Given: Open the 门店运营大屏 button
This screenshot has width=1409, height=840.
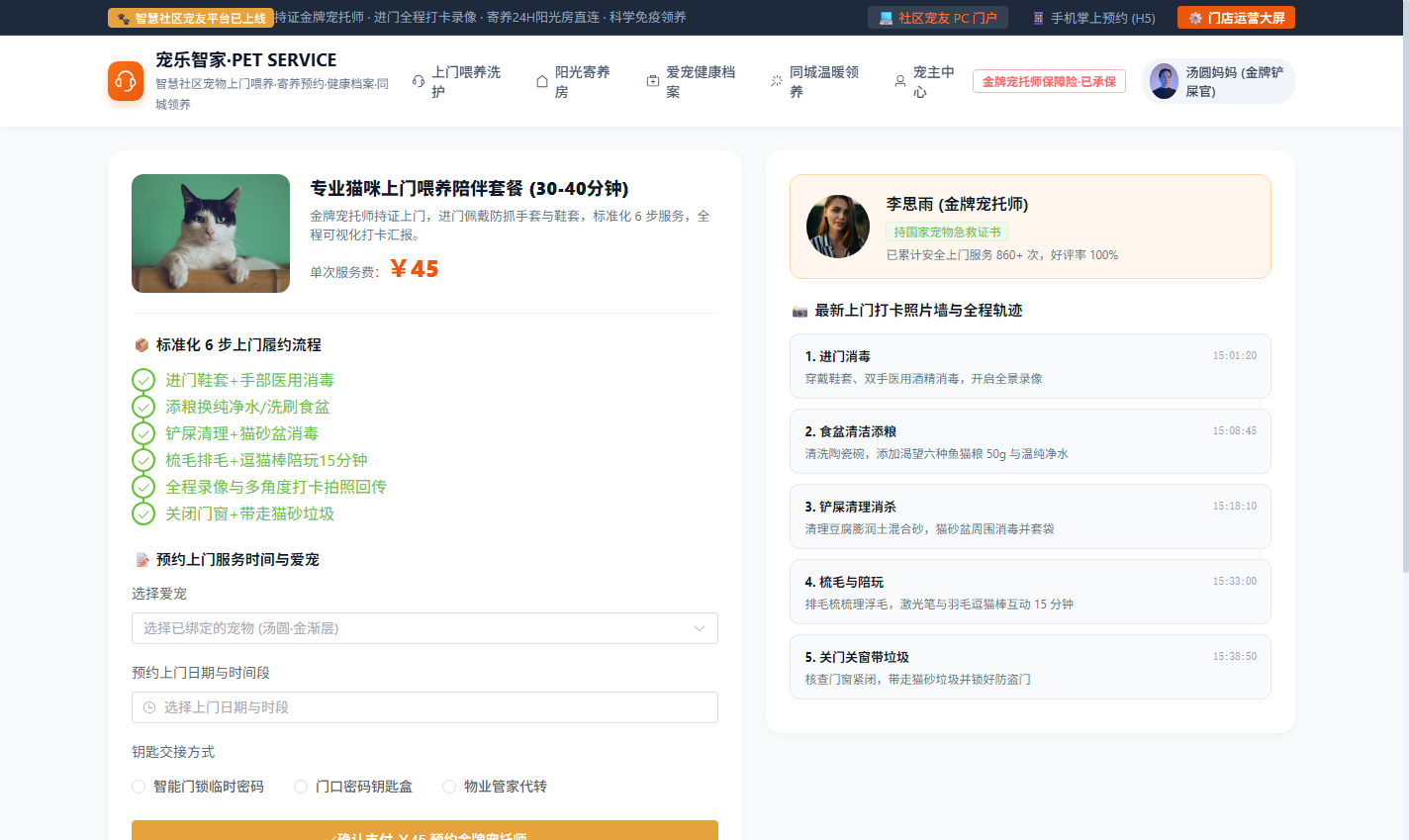Looking at the screenshot, I should point(1236,18).
